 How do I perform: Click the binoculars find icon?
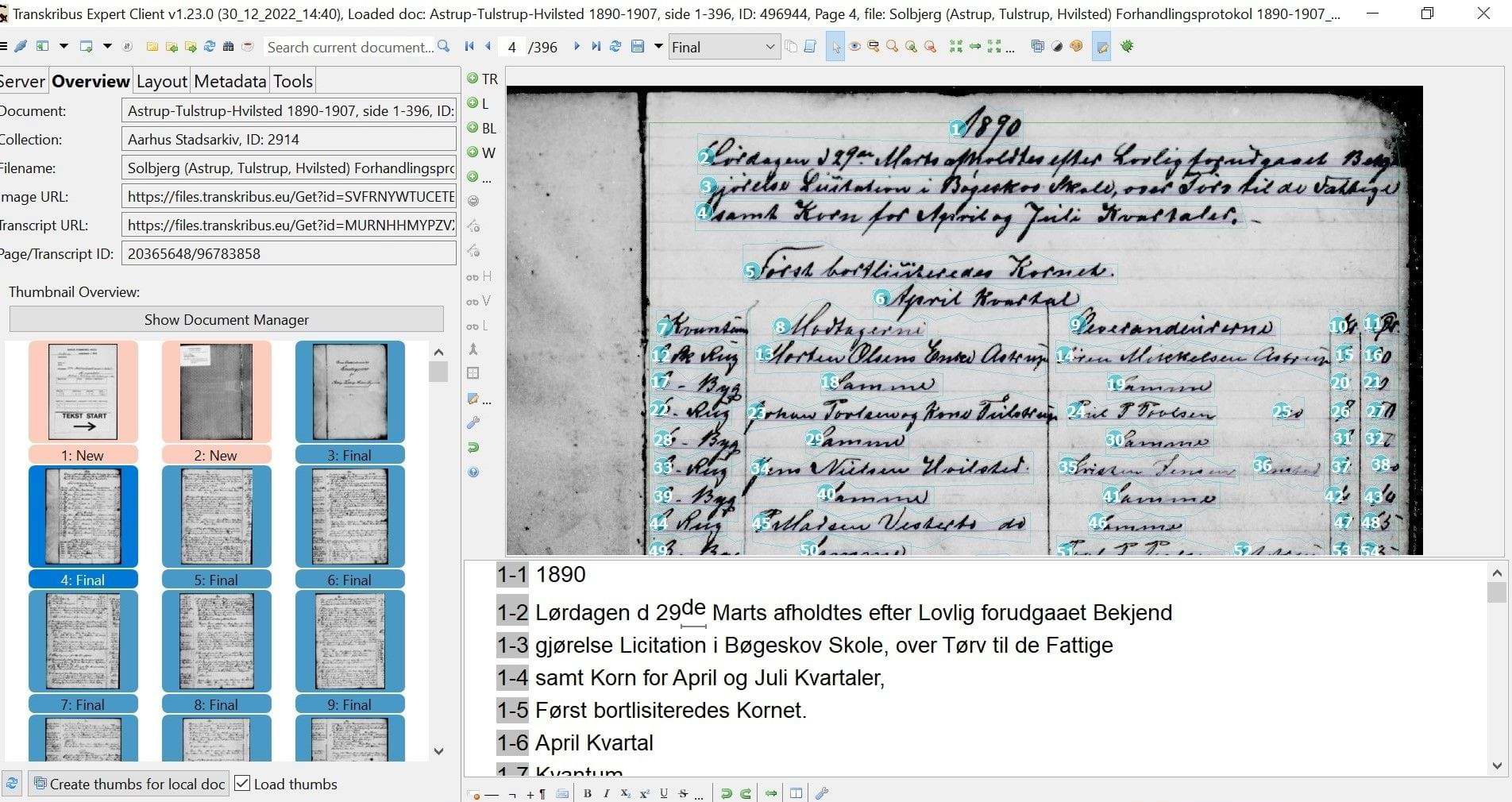tap(229, 47)
